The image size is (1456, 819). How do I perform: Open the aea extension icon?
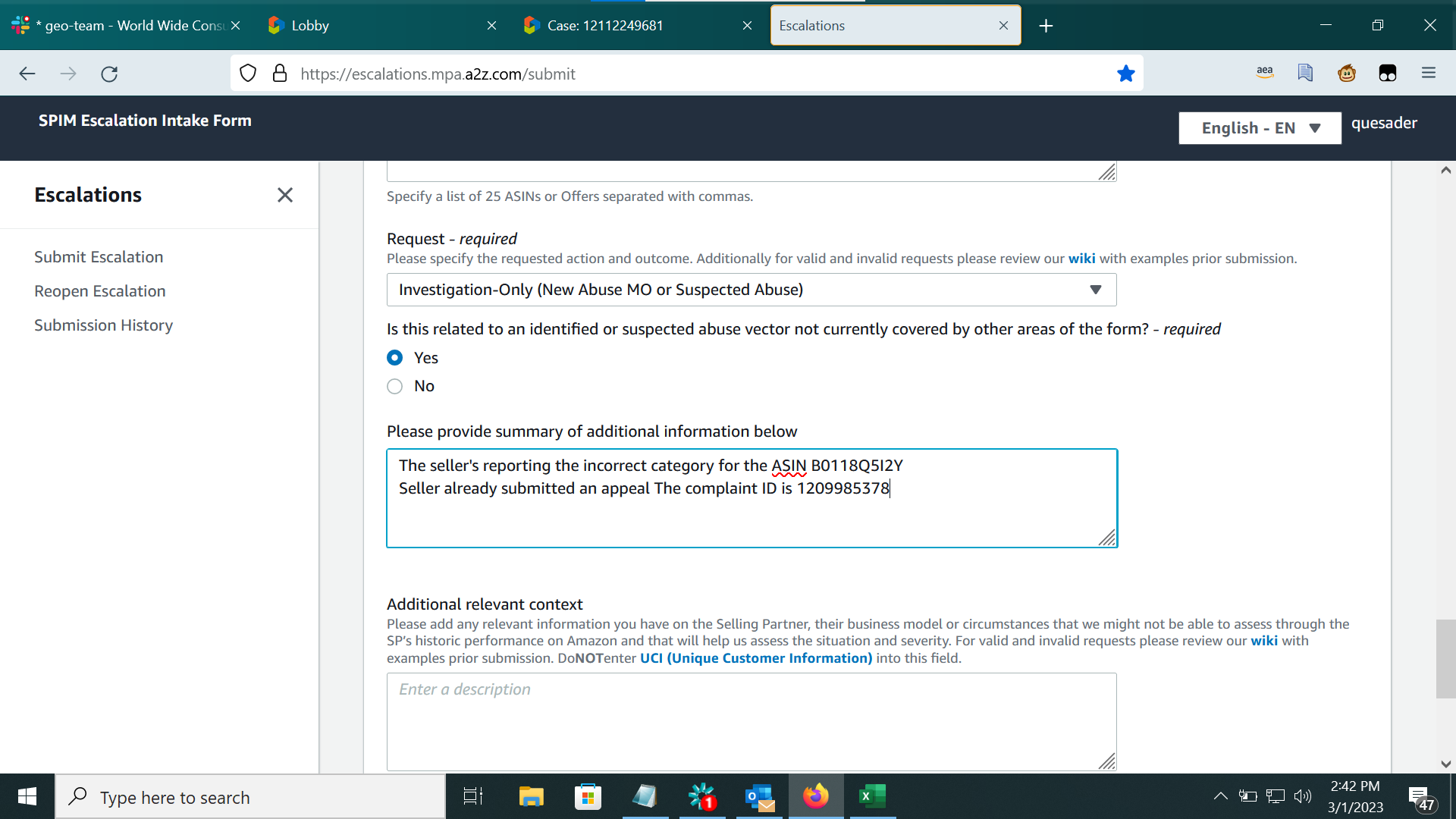1265,73
